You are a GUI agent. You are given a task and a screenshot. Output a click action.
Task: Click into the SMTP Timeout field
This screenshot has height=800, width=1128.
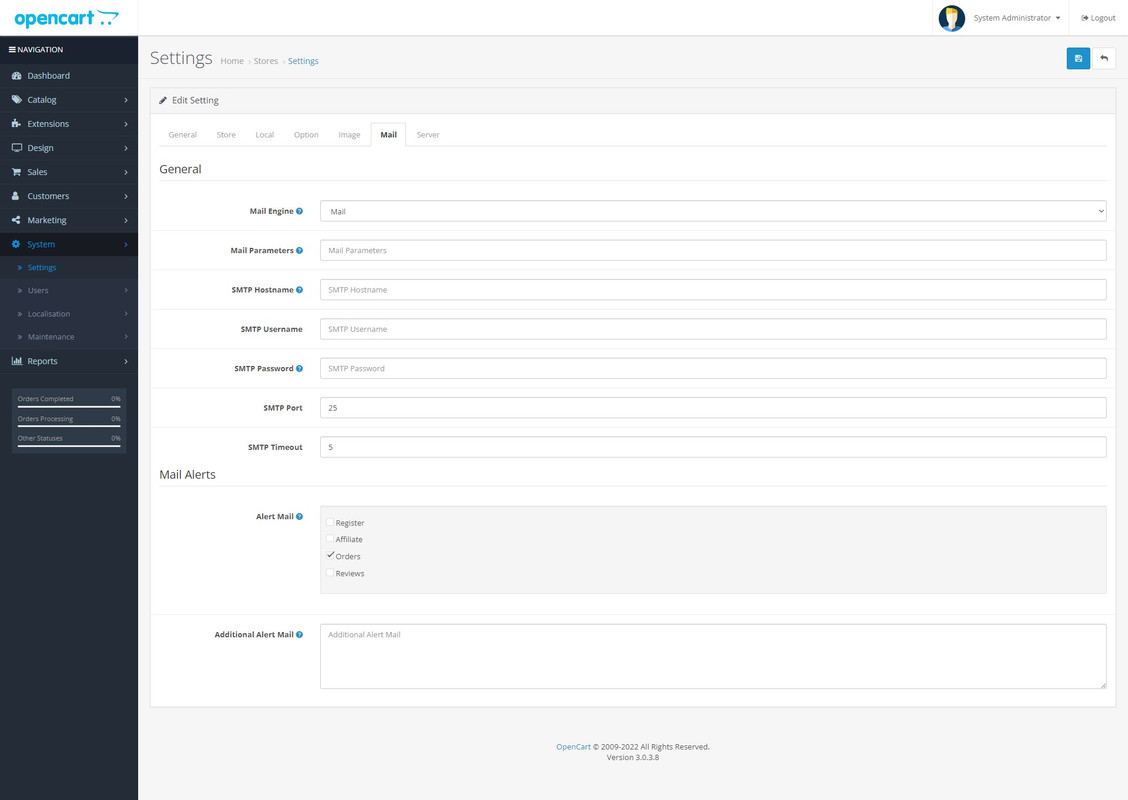click(x=713, y=447)
